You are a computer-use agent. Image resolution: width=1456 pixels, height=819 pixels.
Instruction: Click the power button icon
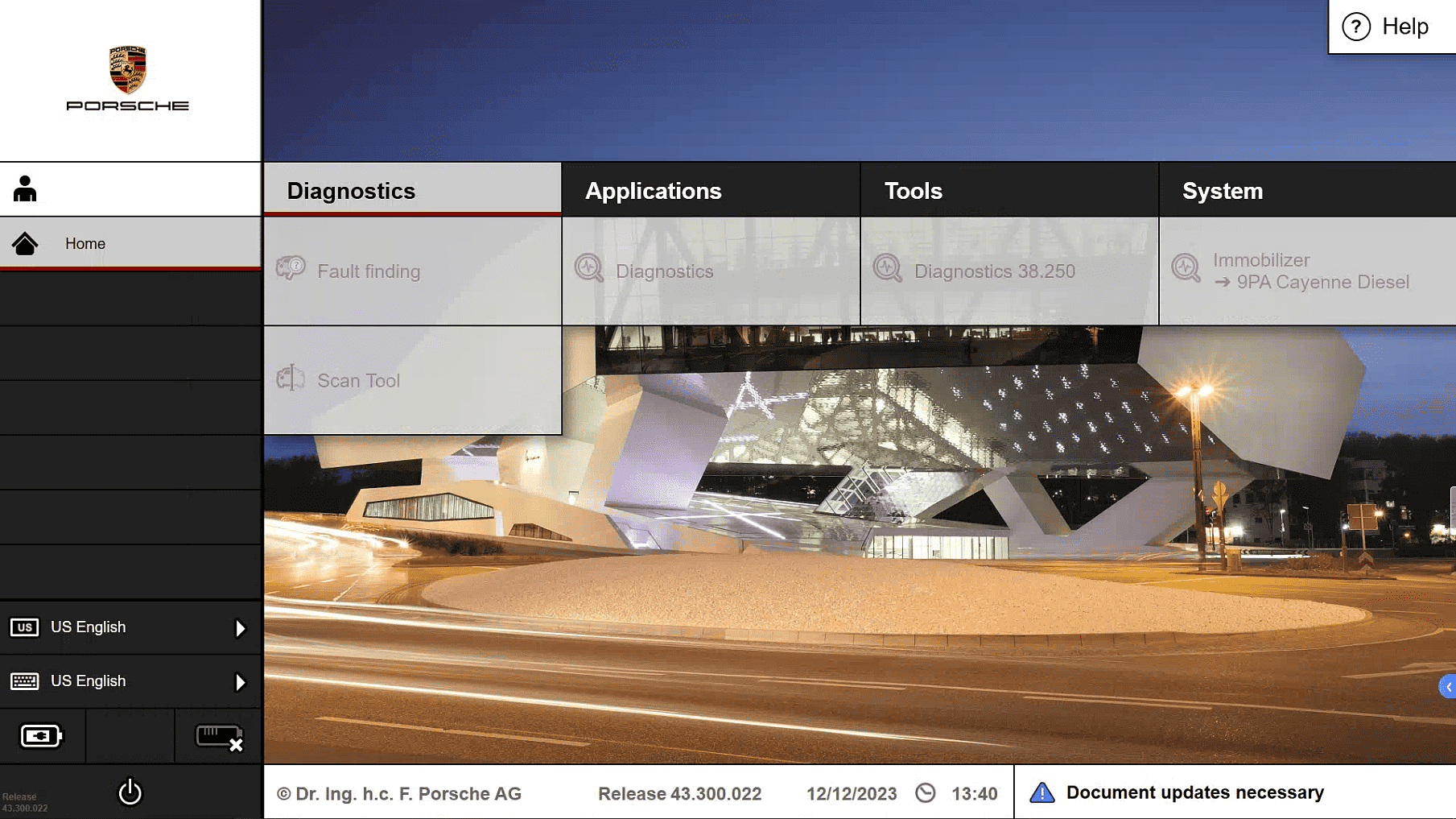(x=130, y=792)
